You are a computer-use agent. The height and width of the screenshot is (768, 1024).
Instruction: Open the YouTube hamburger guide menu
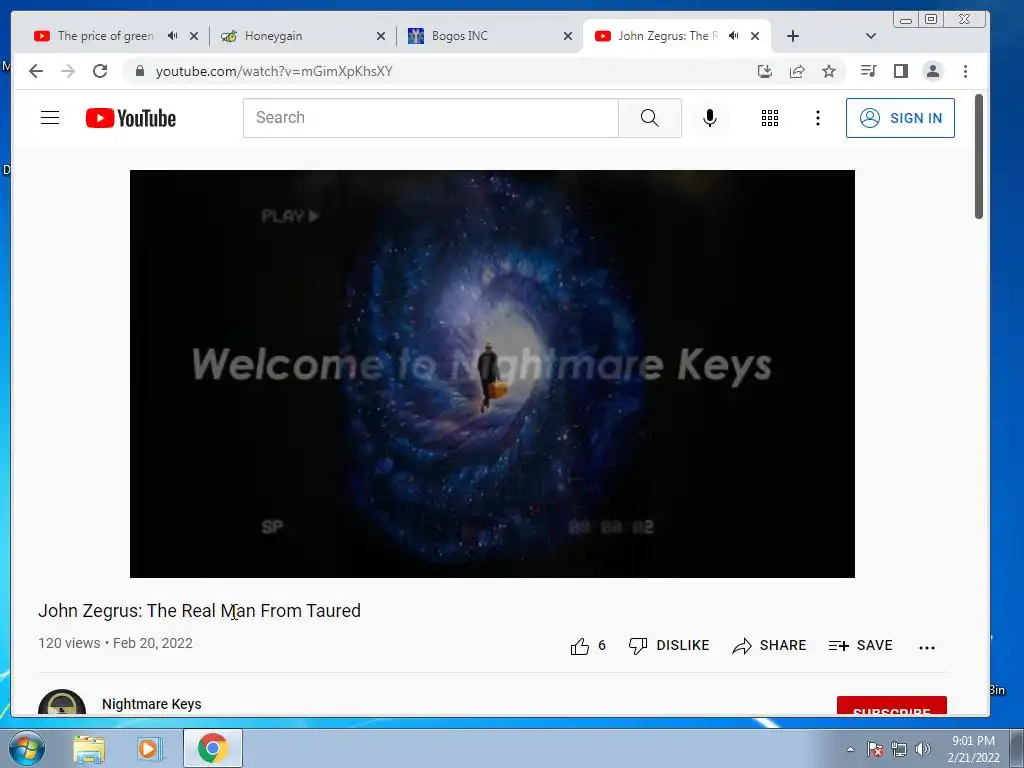pyautogui.click(x=50, y=118)
